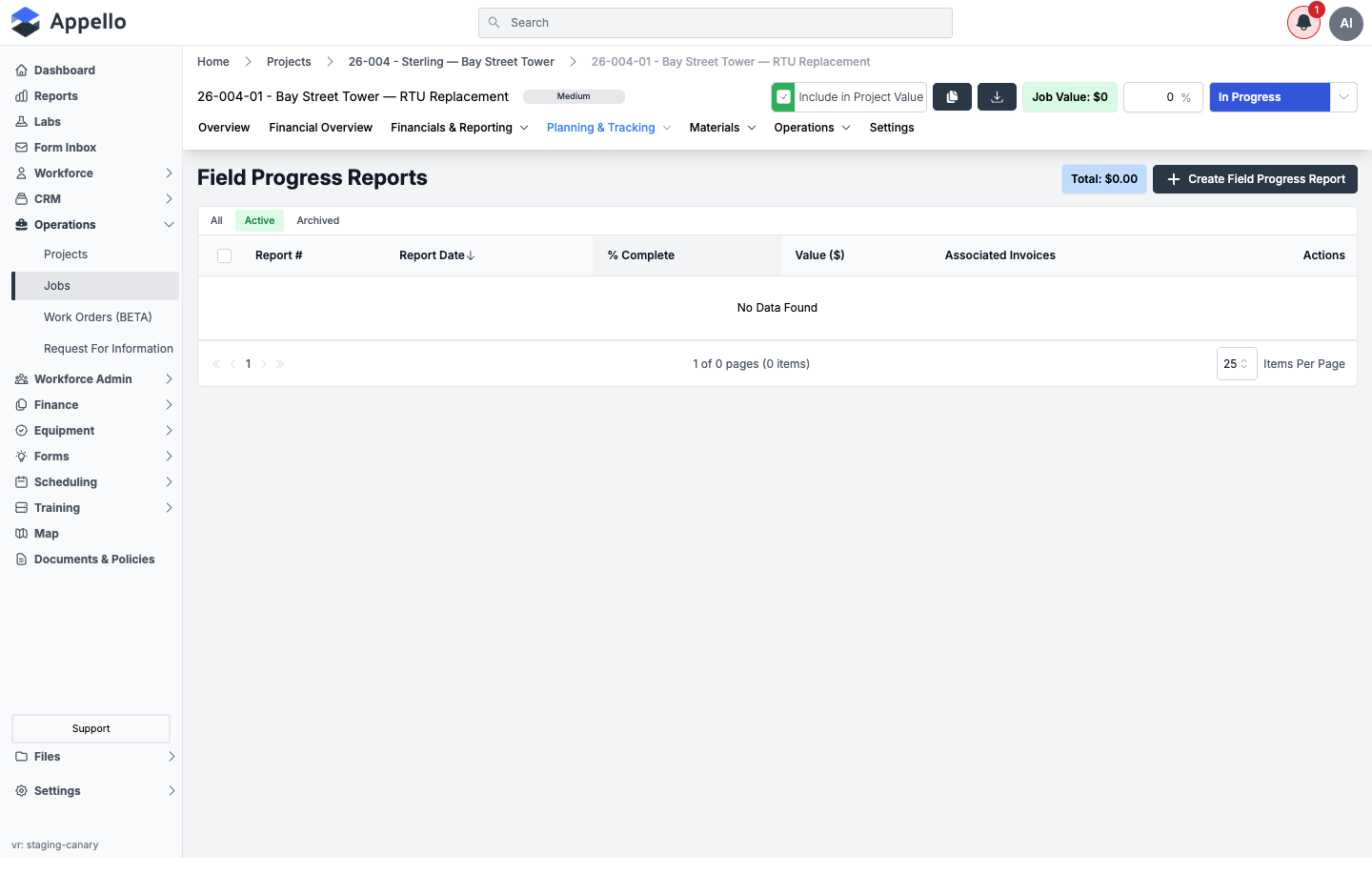Image resolution: width=1372 pixels, height=875 pixels.
Task: Click the Equipment check-circle icon
Action: click(21, 431)
